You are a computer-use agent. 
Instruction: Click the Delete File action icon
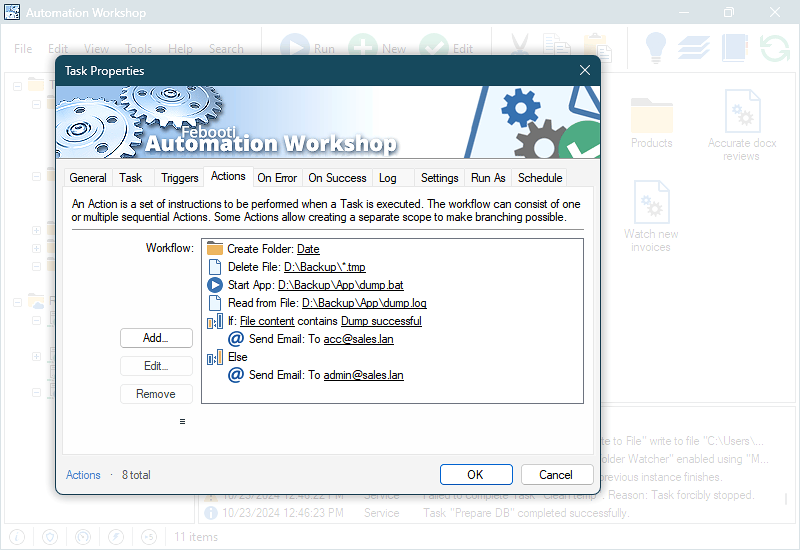(x=215, y=267)
